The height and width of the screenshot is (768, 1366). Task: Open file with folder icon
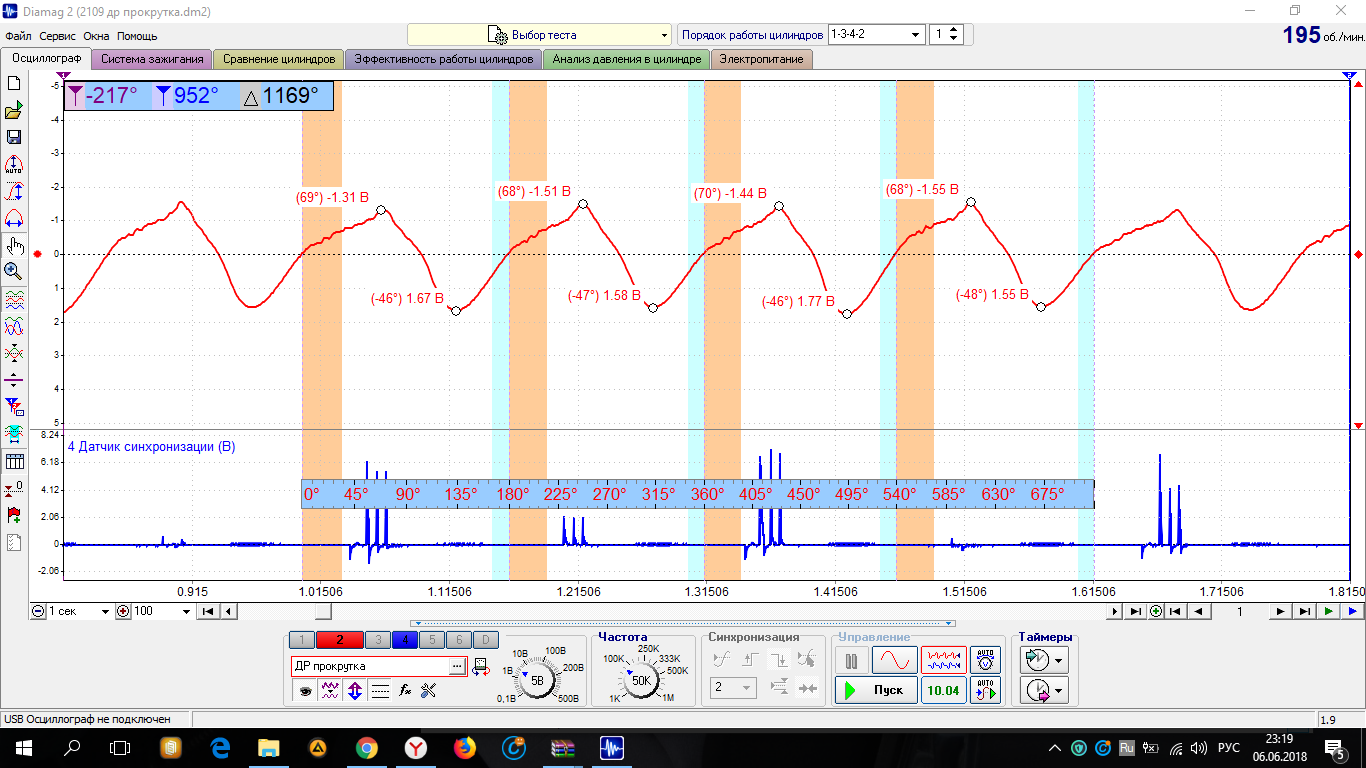pyautogui.click(x=14, y=111)
